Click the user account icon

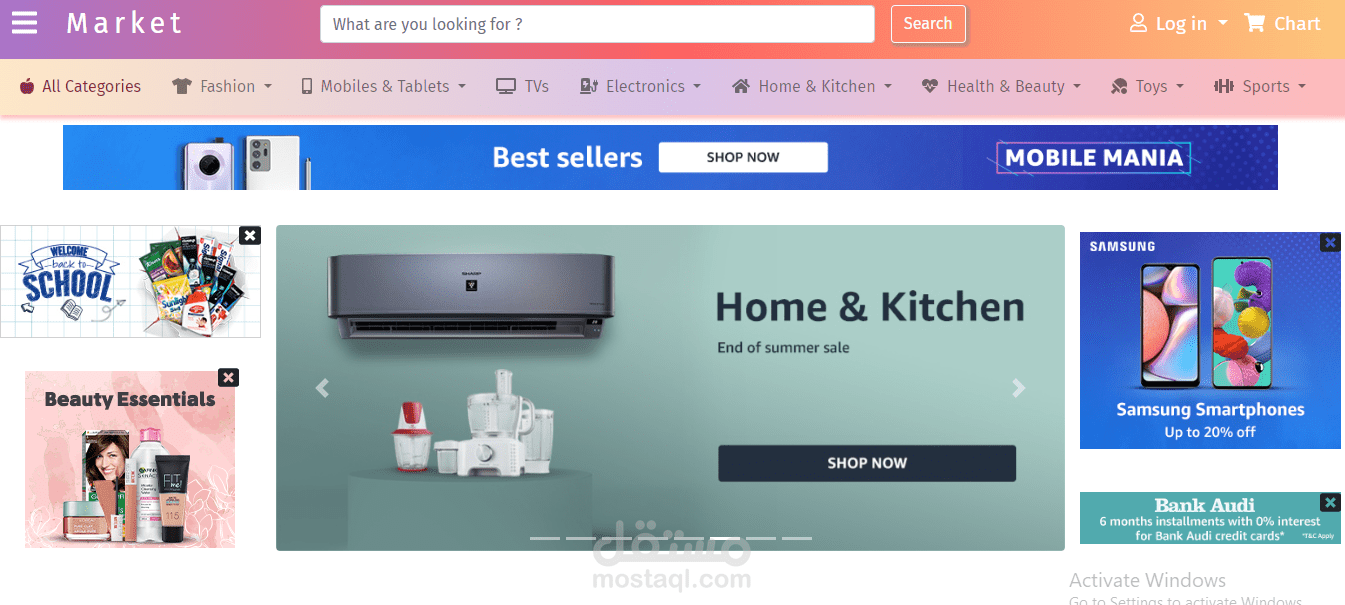(x=1138, y=23)
